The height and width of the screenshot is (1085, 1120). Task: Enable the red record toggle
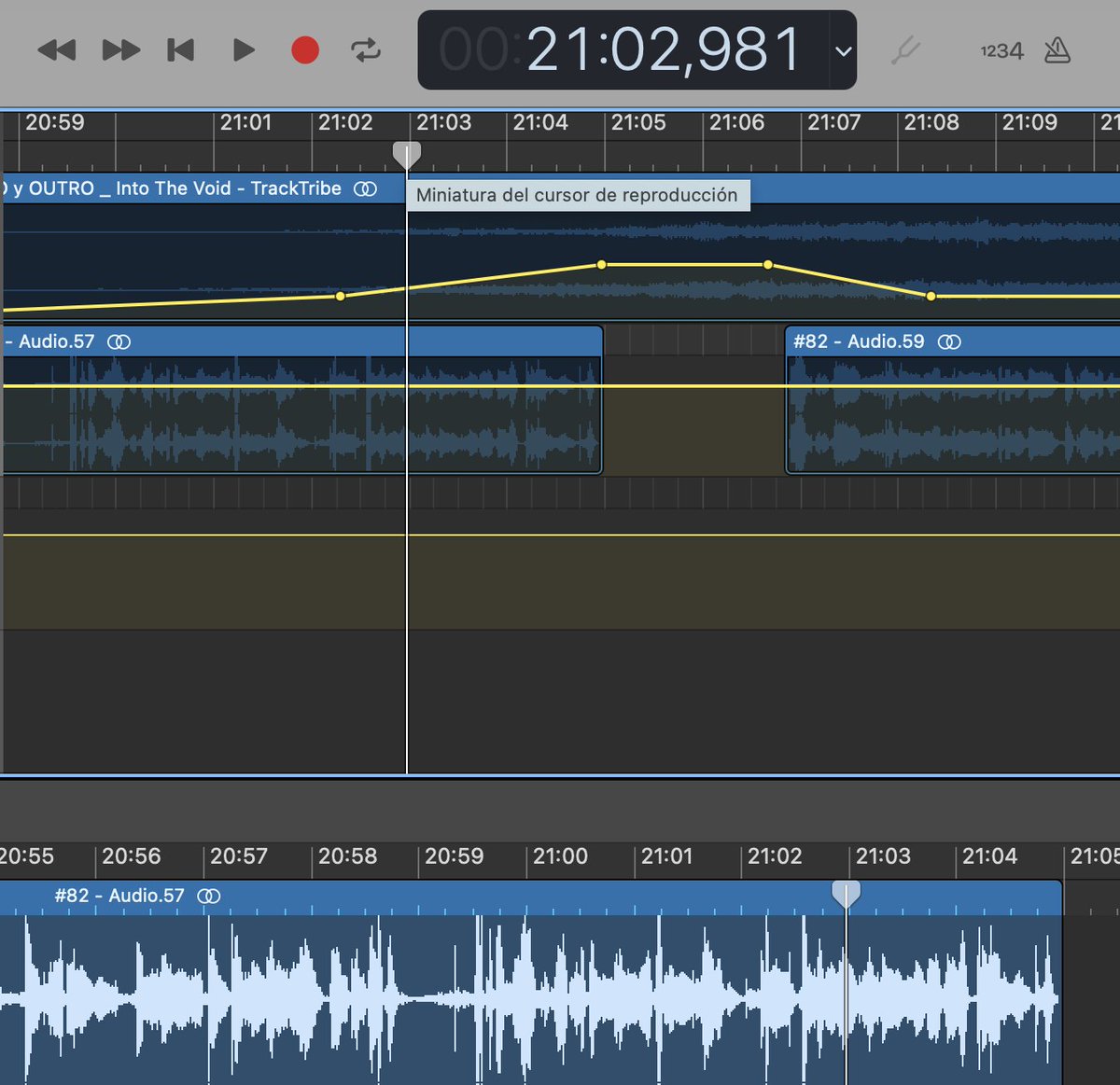(x=305, y=51)
